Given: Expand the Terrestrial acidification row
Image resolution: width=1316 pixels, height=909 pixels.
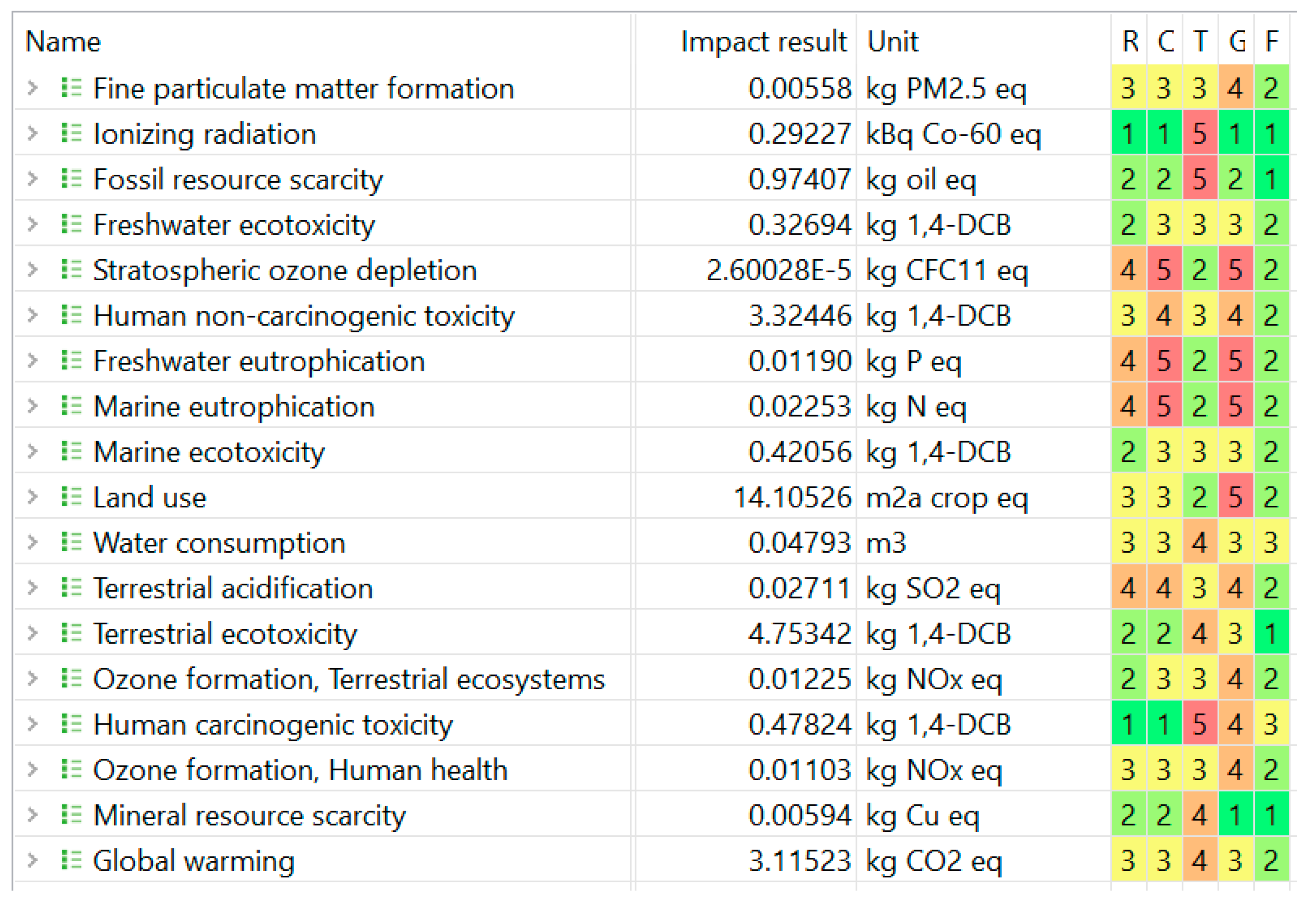Looking at the screenshot, I should 32,588.
